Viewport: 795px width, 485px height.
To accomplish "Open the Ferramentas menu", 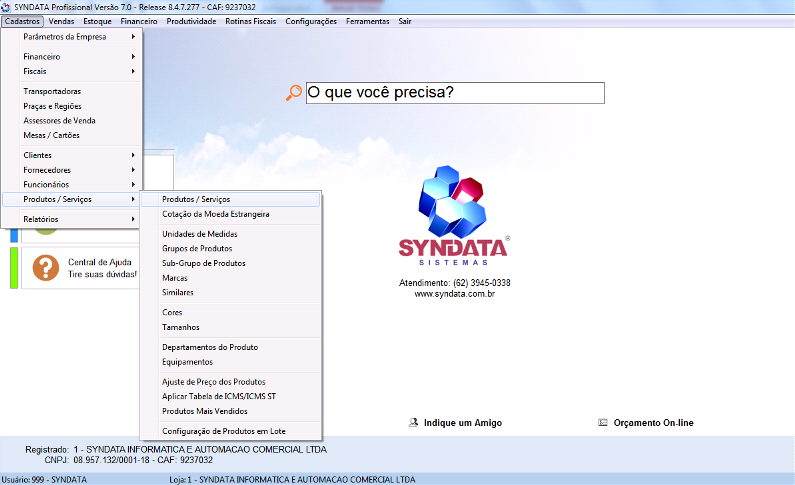I will [x=368, y=21].
